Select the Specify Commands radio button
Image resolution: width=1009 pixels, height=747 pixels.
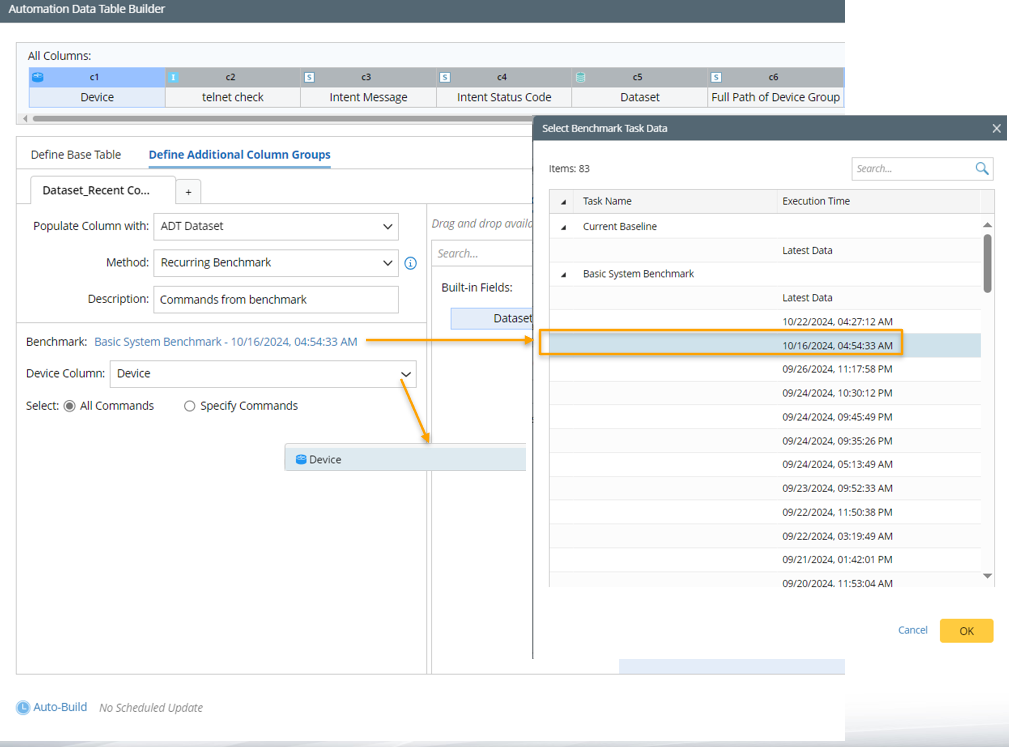(x=189, y=406)
